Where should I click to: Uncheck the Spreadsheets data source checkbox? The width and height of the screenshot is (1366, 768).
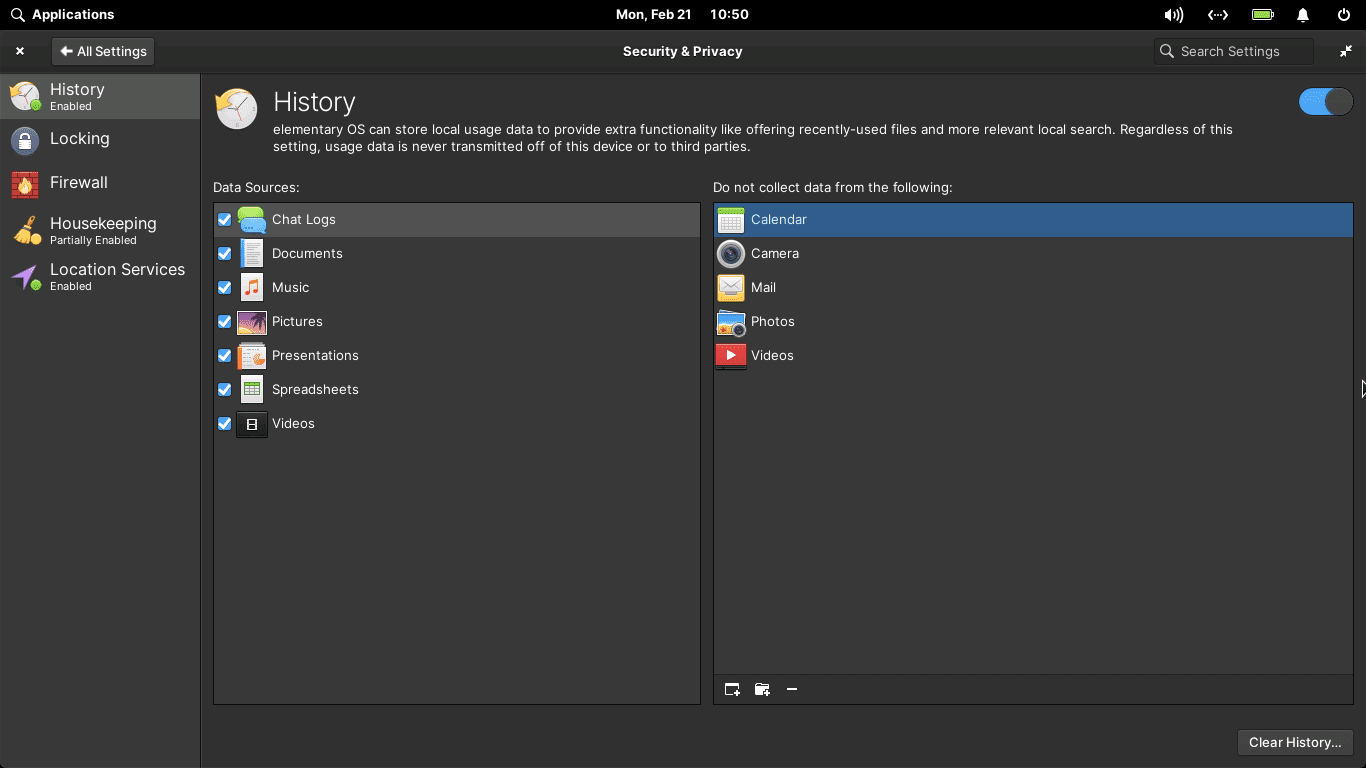225,390
